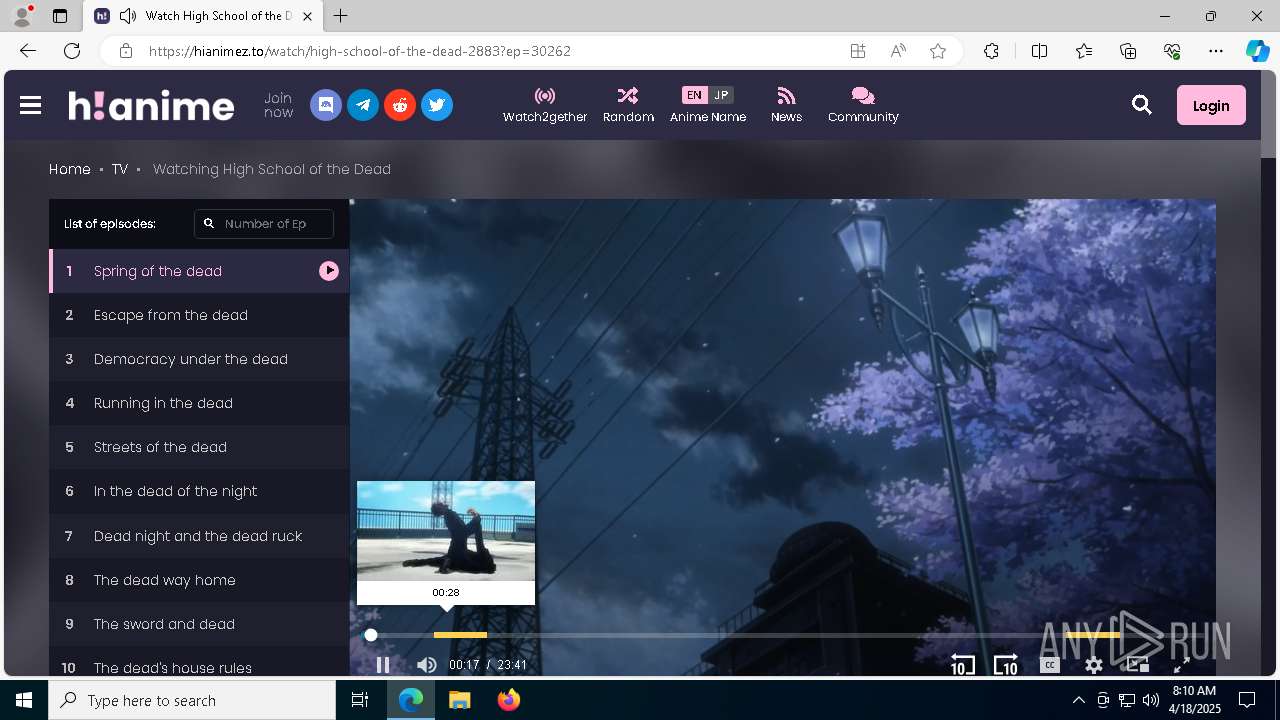This screenshot has width=1280, height=720.
Task: Open Windows Start menu
Action: [x=24, y=700]
